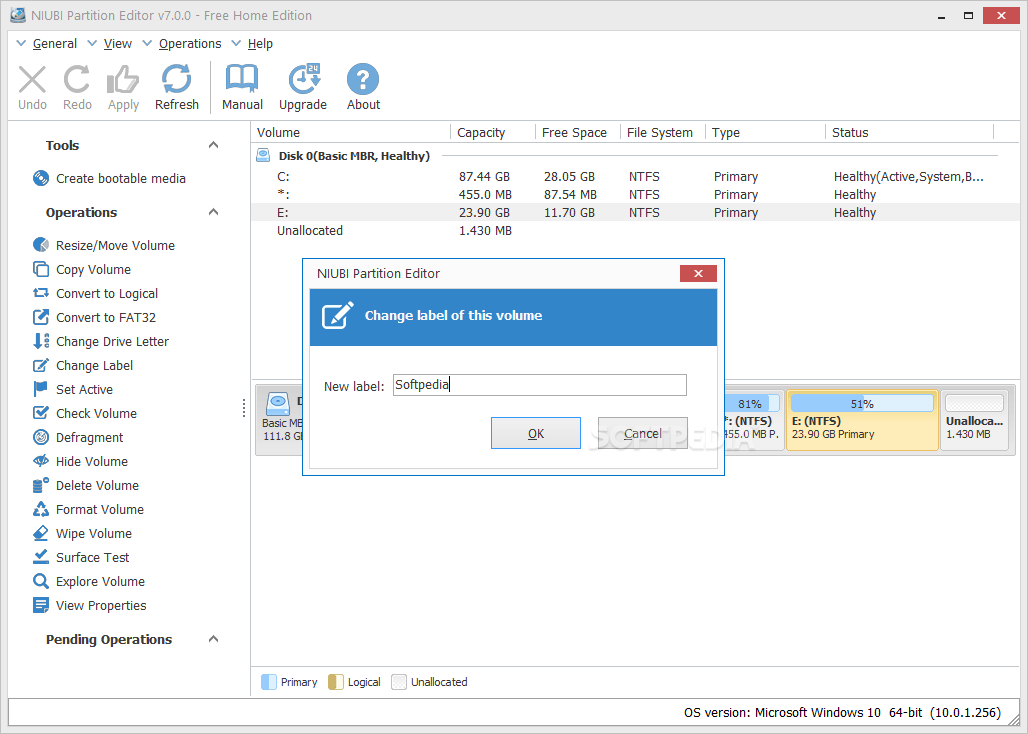Open the Create bootable media tool

point(112,178)
